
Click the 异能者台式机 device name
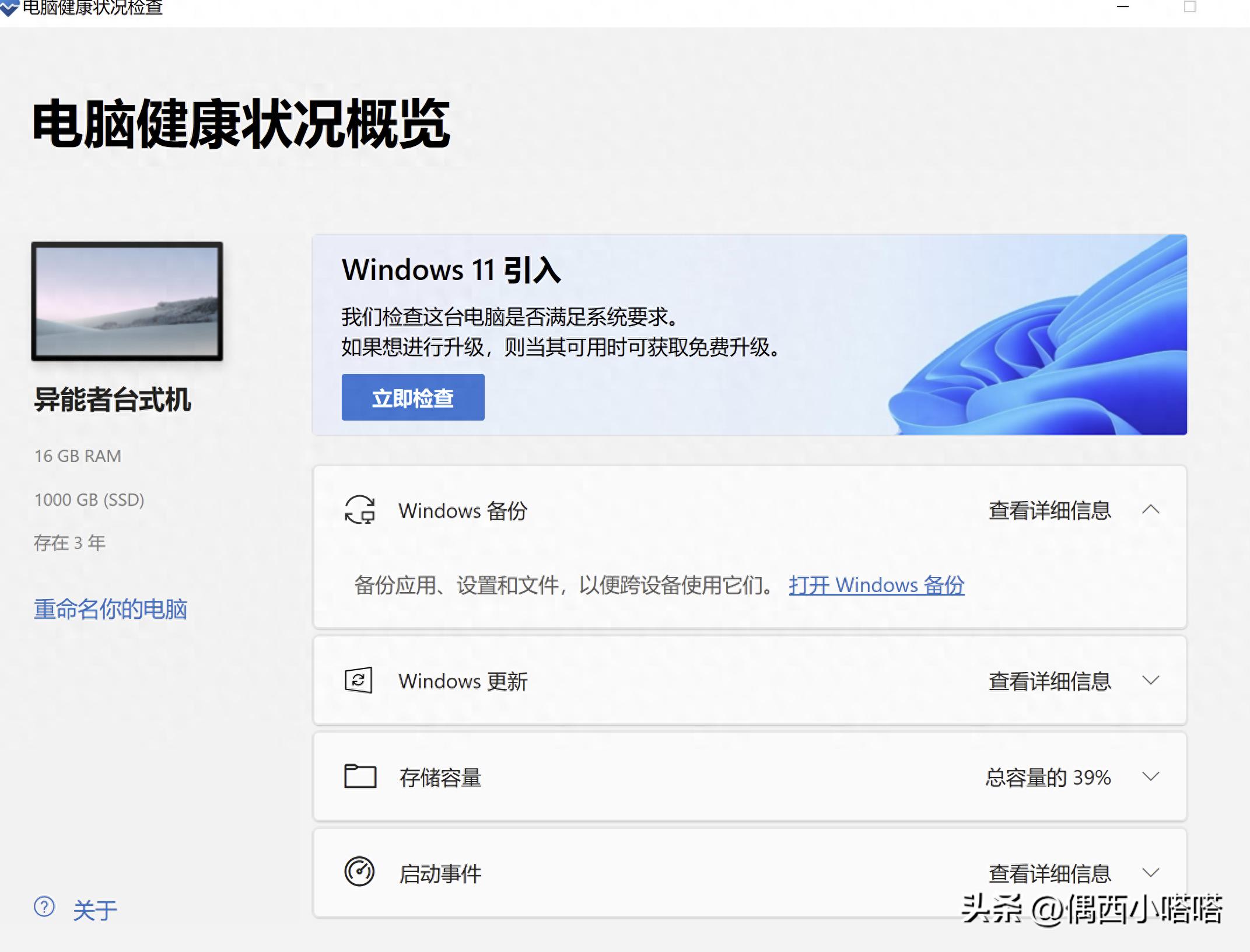pos(113,400)
